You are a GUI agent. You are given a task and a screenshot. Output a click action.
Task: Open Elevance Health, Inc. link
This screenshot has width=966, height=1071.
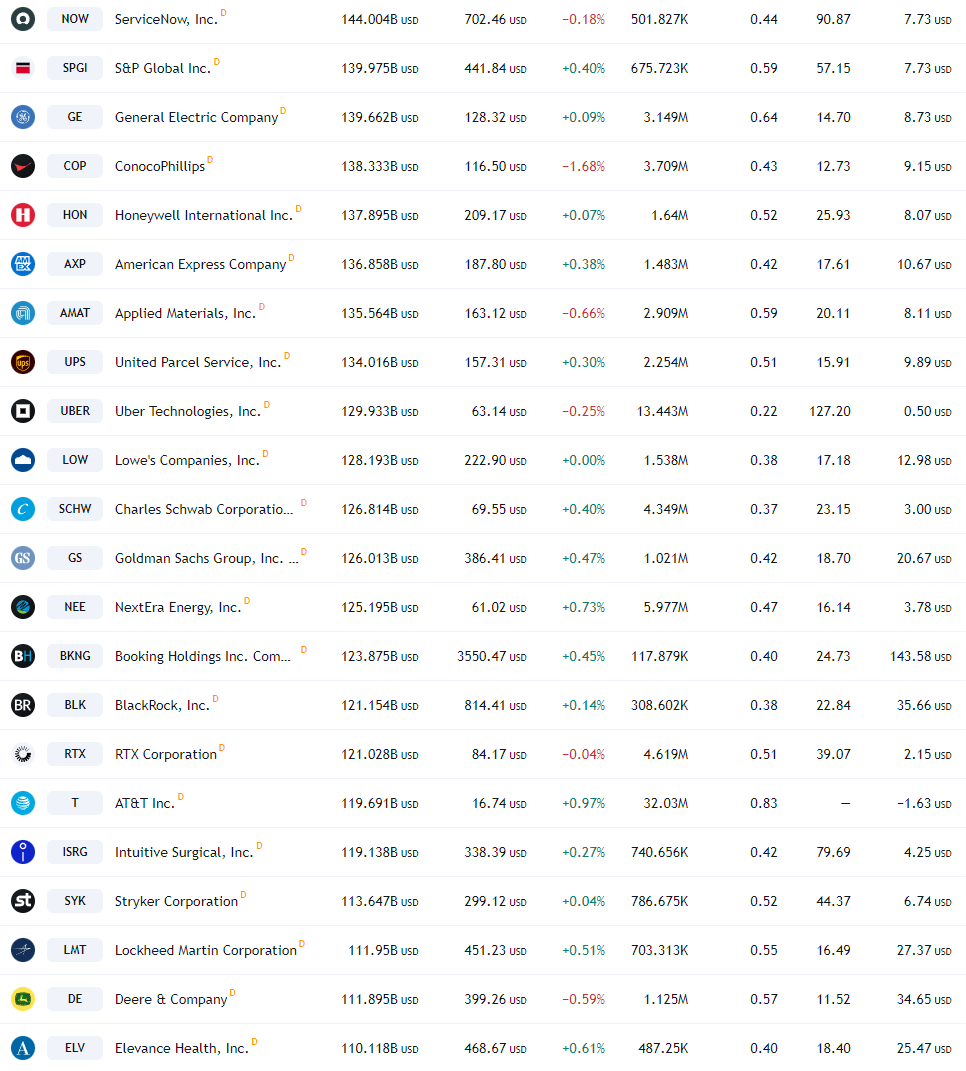(182, 1048)
